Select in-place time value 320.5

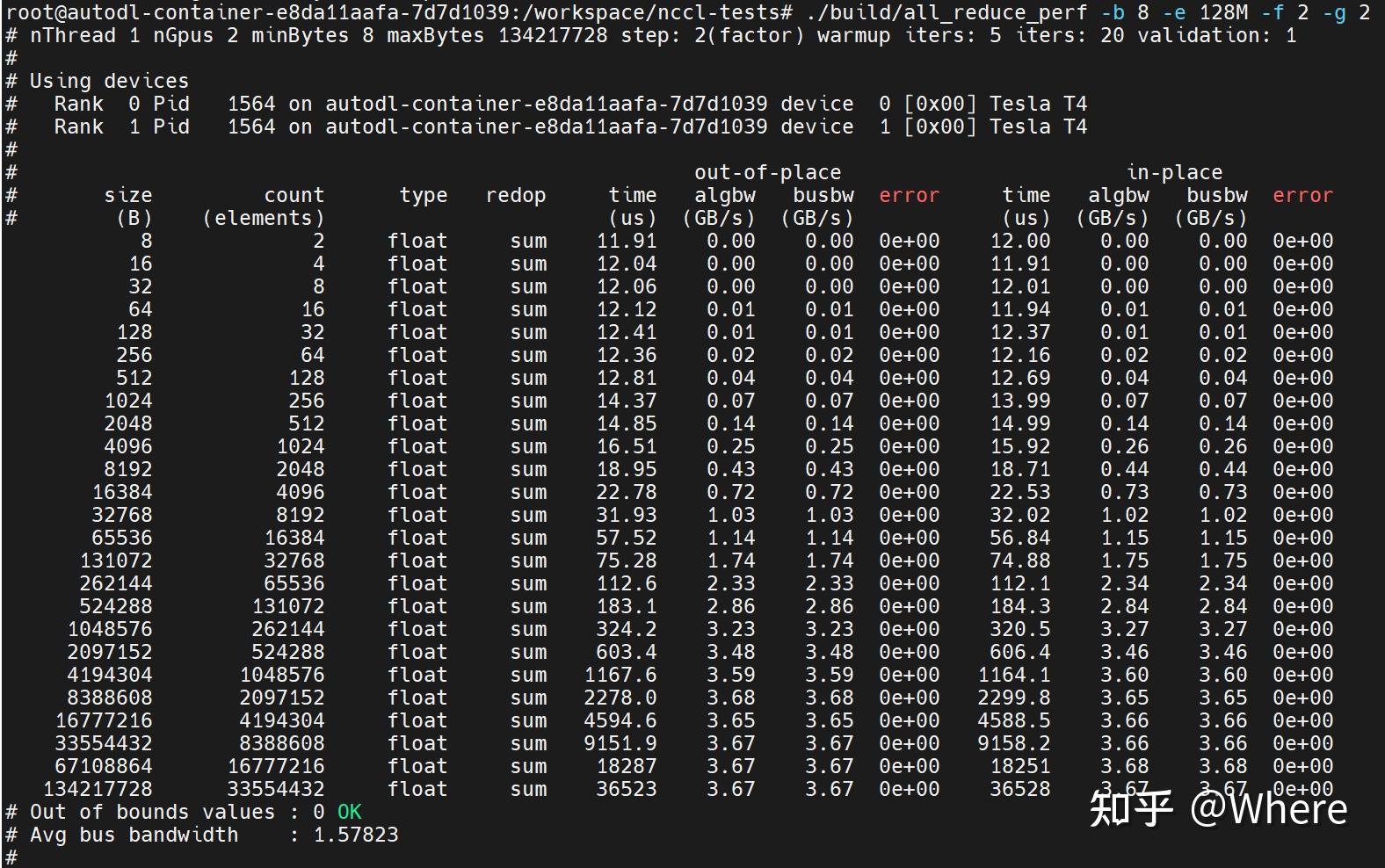click(x=1020, y=629)
